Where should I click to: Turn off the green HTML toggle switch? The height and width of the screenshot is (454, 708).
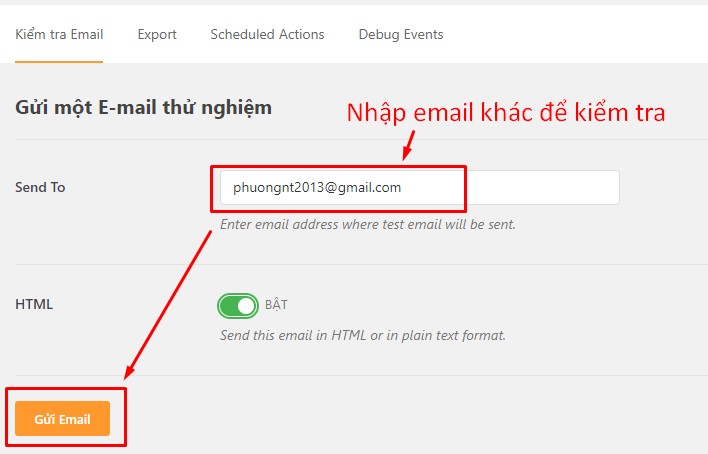(238, 306)
